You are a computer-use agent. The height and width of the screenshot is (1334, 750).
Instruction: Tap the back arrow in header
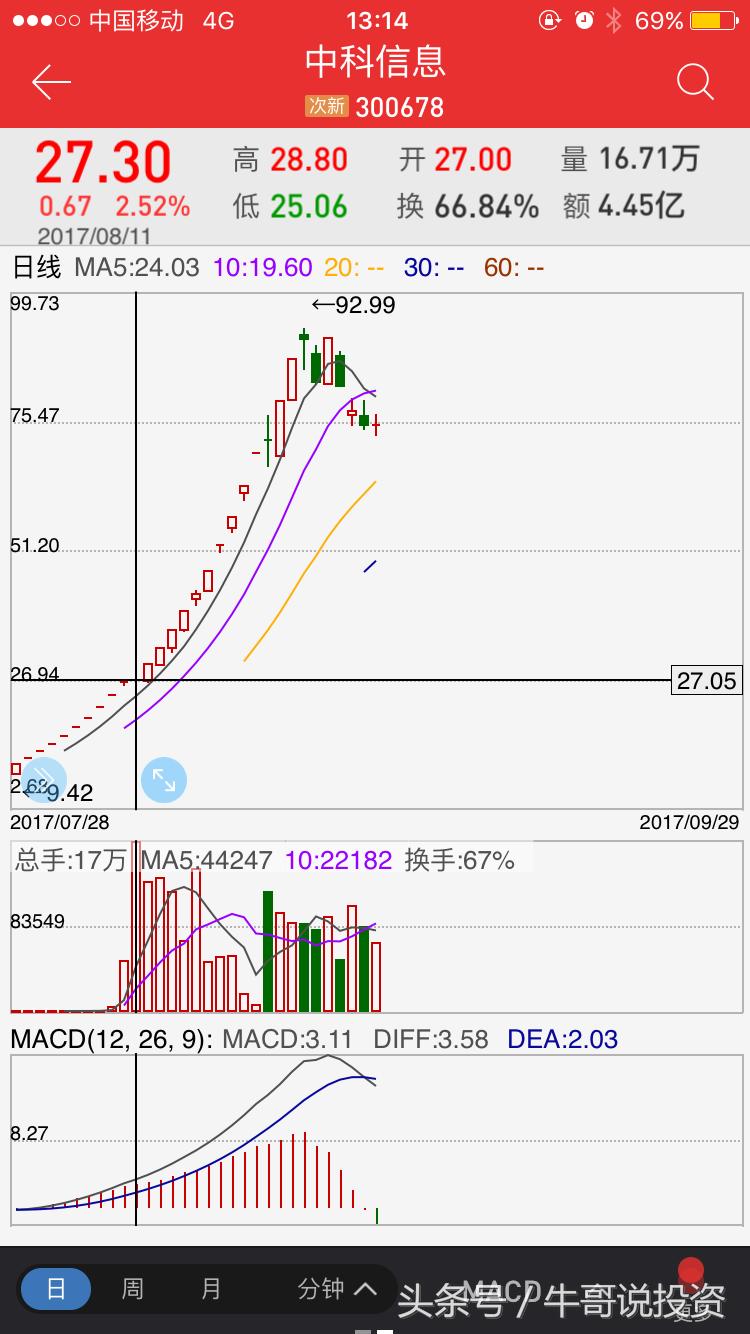coord(51,82)
